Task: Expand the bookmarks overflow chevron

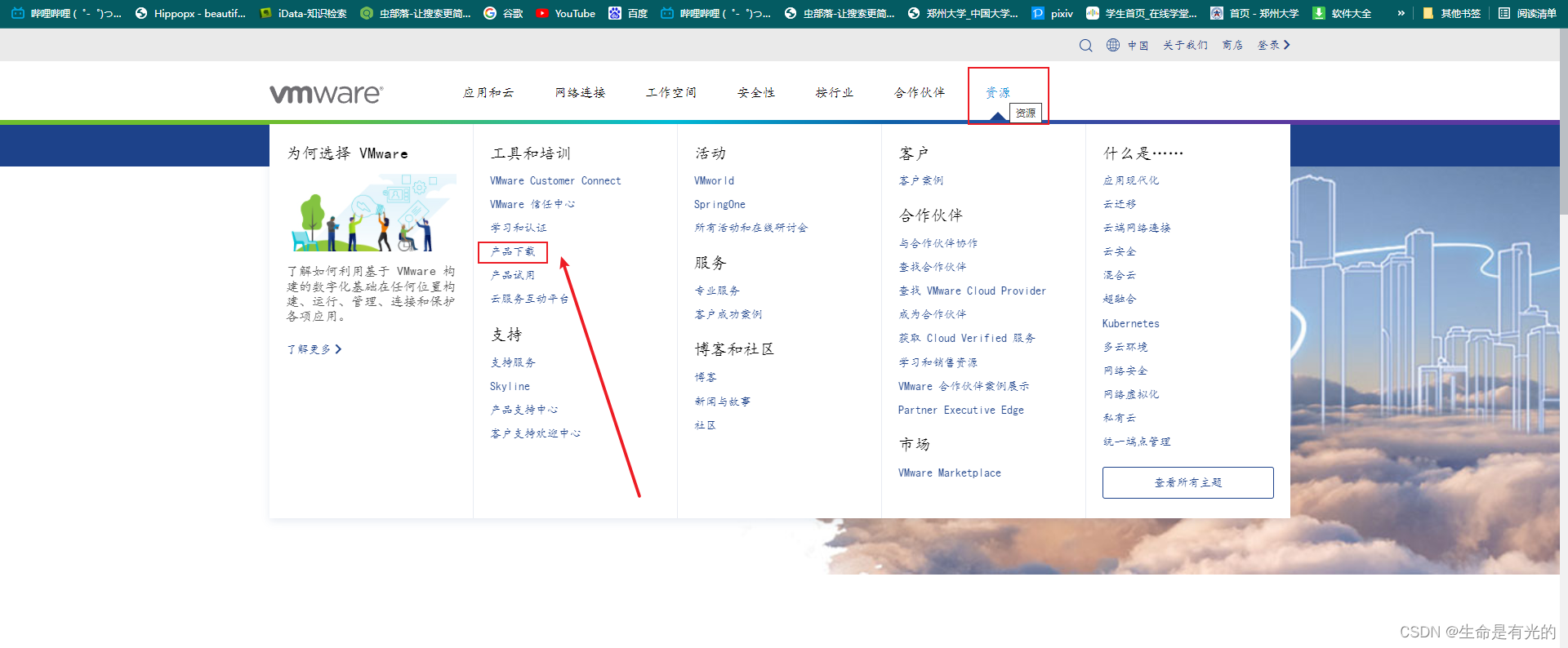Action: pyautogui.click(x=1401, y=13)
